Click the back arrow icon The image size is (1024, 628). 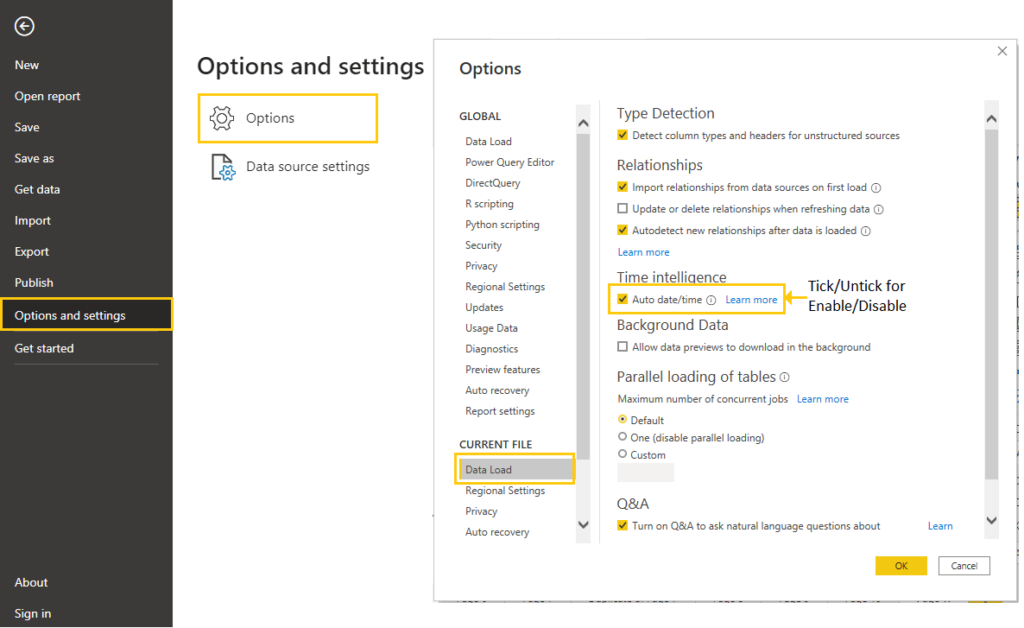tap(24, 26)
